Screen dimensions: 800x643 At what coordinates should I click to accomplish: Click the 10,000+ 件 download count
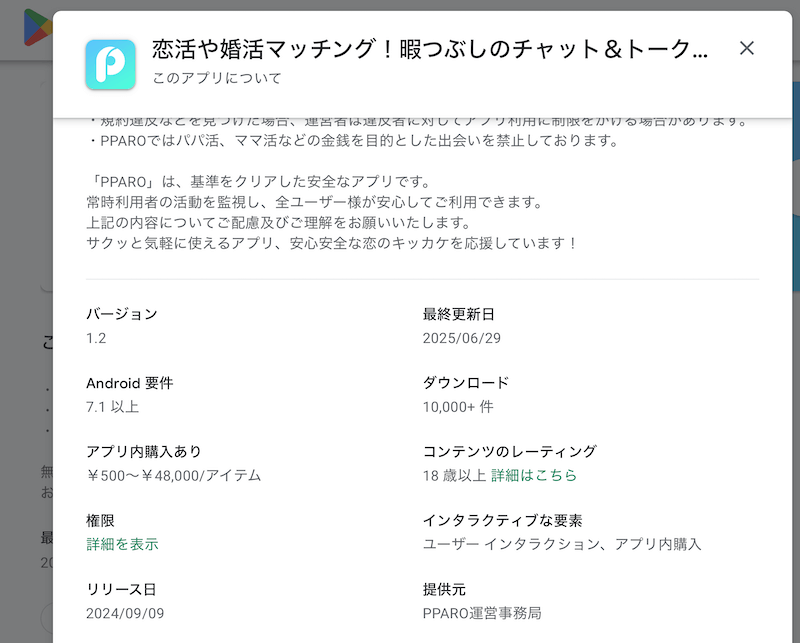click(x=458, y=407)
